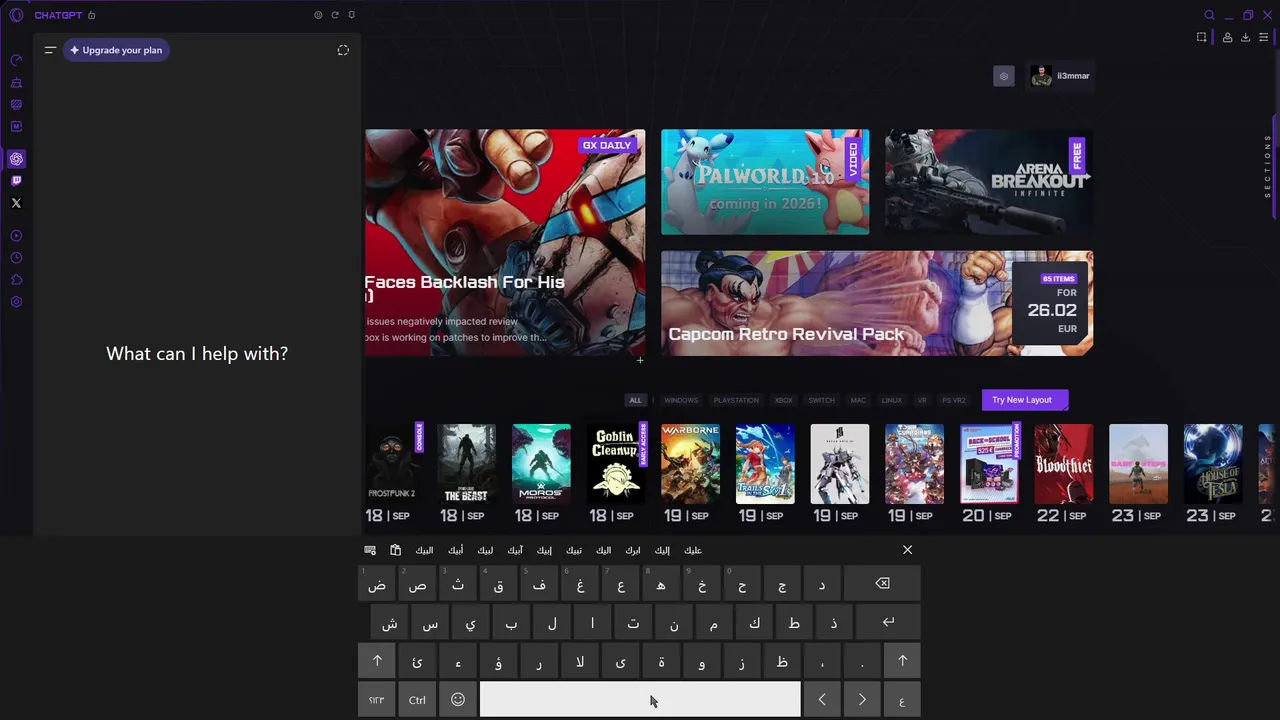1280x720 pixels.
Task: Reload the ChatGPT sidebar panel
Action: (x=335, y=15)
